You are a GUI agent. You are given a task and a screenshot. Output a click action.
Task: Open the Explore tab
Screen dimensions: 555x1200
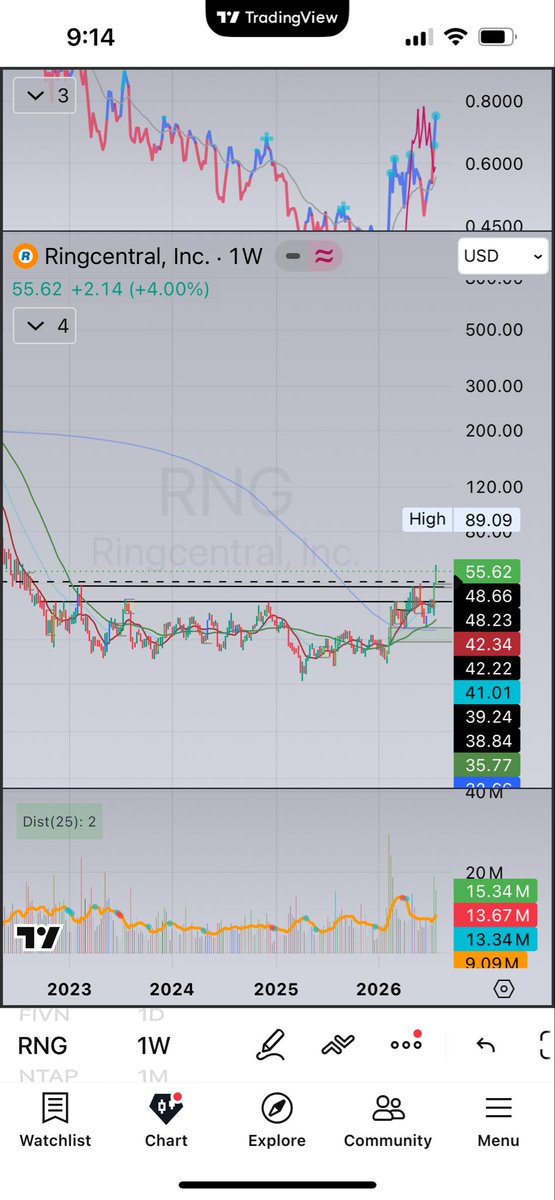[x=277, y=1119]
